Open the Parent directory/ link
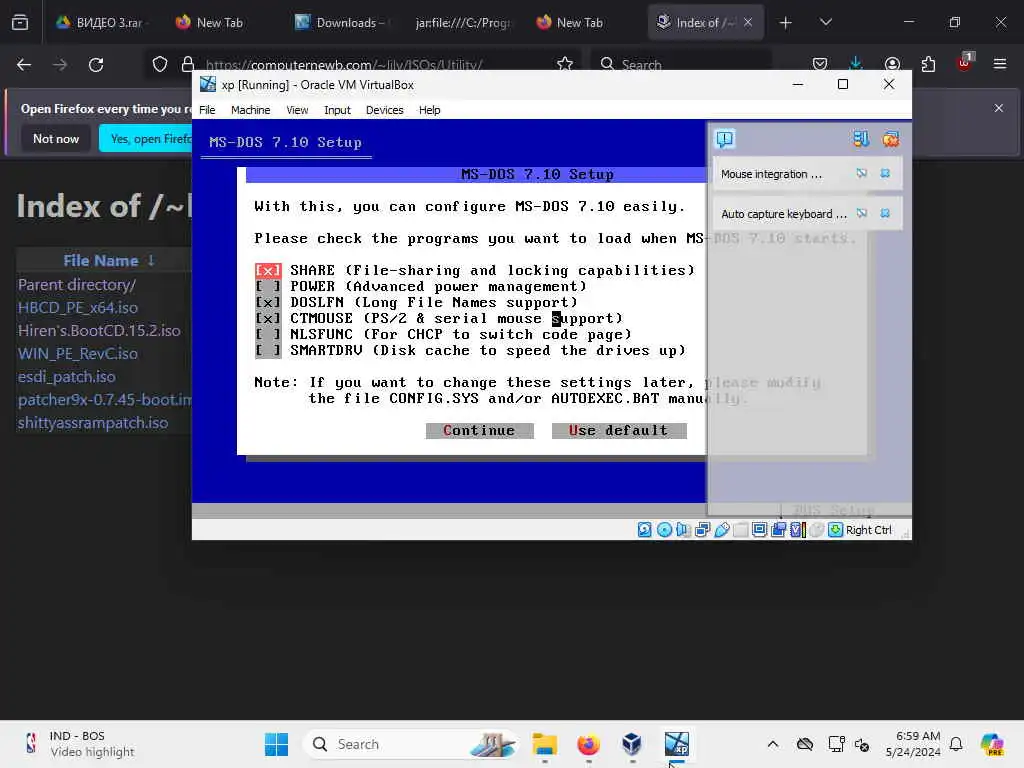 pyautogui.click(x=76, y=285)
